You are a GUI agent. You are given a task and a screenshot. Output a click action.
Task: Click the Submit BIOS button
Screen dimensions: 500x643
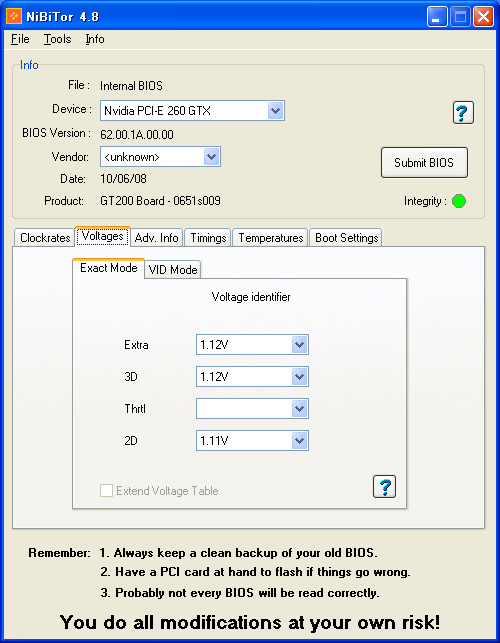tap(424, 163)
